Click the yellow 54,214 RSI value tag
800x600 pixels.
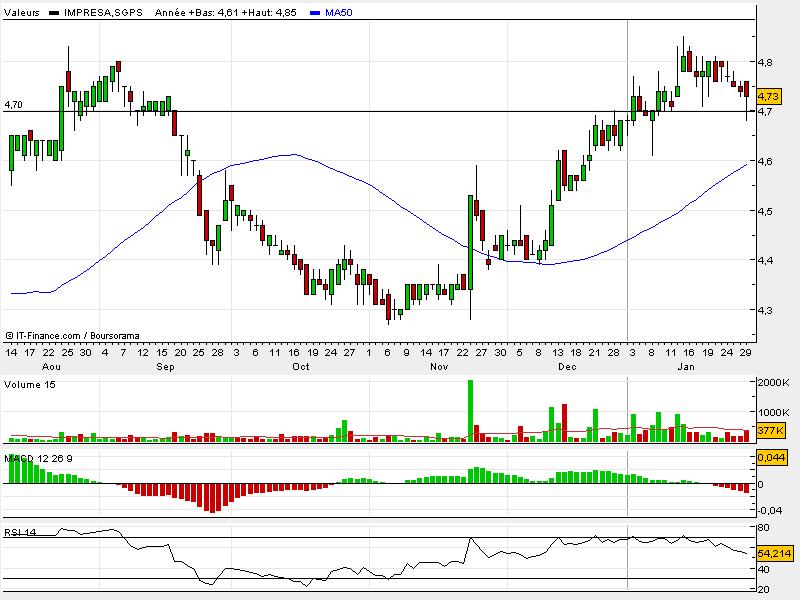[774, 554]
